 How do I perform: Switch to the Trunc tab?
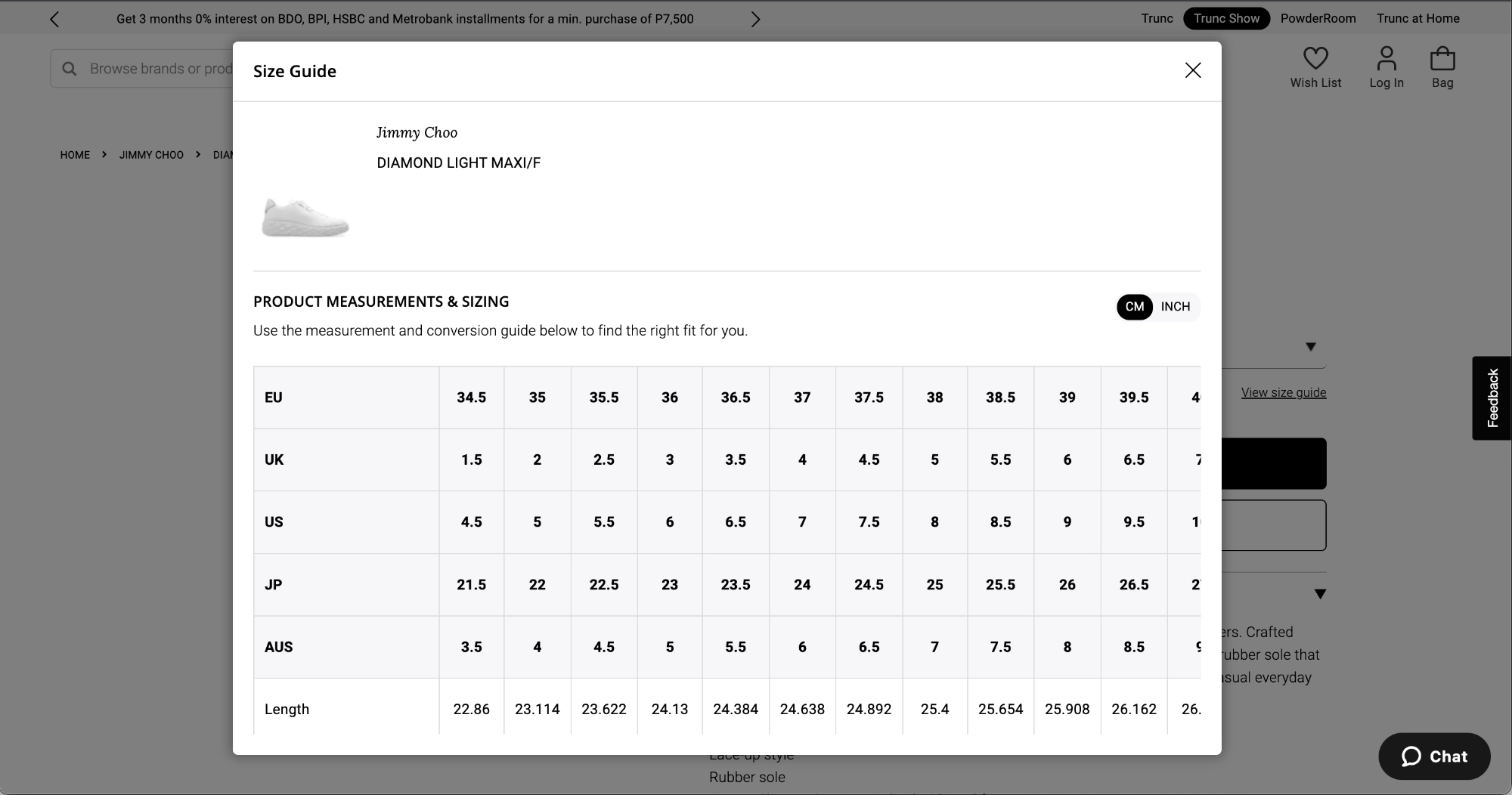(1157, 18)
